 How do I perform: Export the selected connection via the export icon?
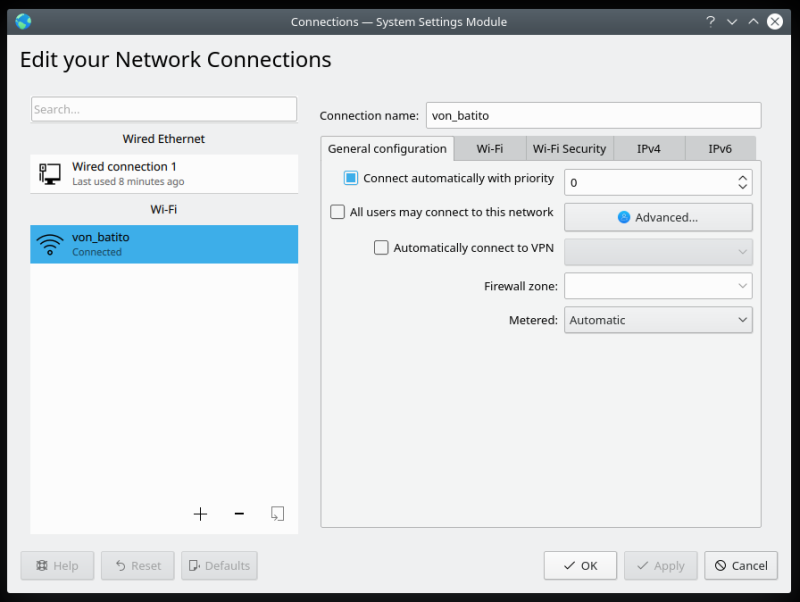(x=277, y=513)
